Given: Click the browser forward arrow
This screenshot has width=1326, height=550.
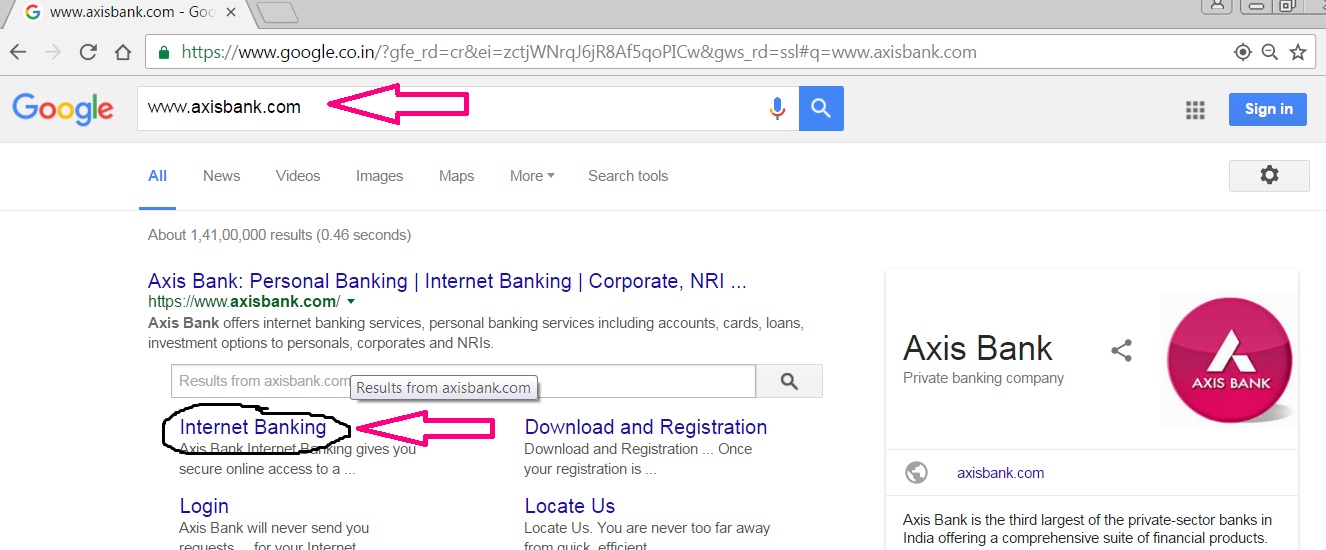Looking at the screenshot, I should click(53, 52).
